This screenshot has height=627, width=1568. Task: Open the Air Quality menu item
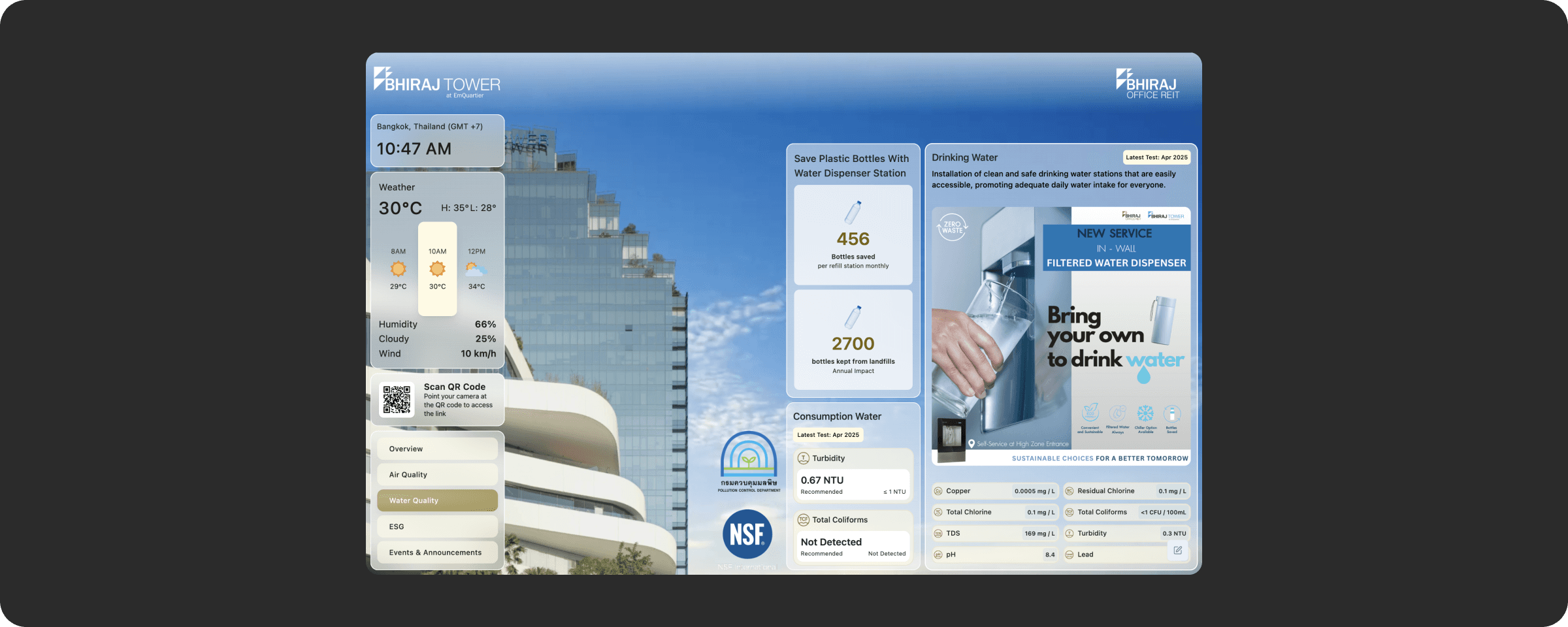[x=437, y=475]
